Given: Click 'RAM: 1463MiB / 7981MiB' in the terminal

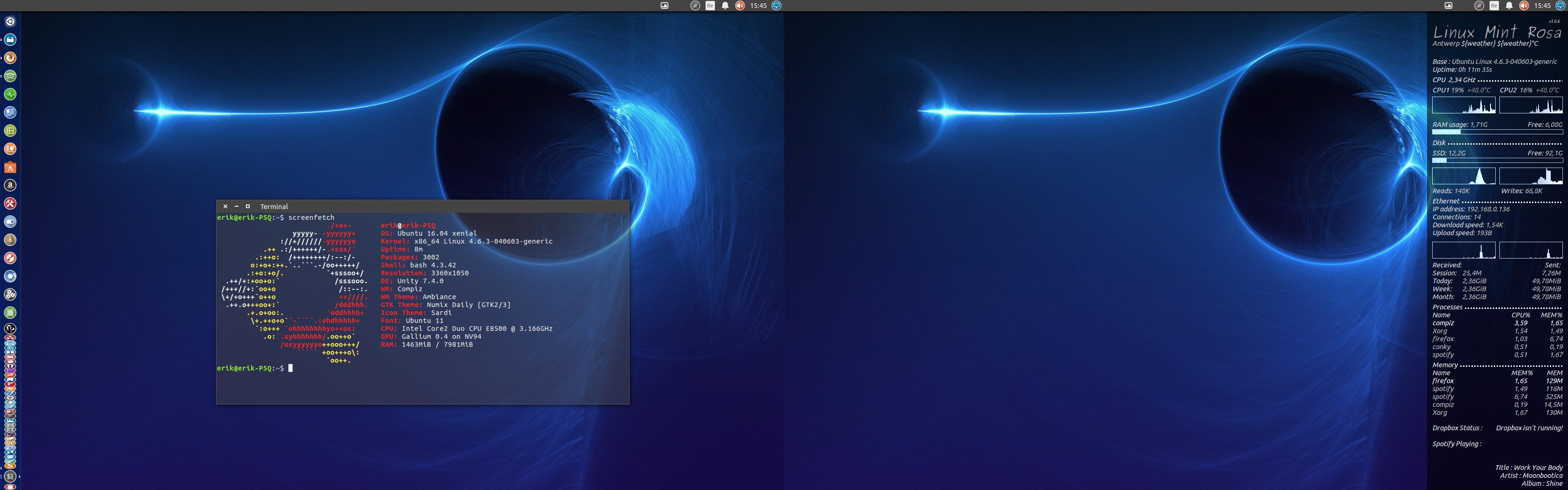Looking at the screenshot, I should coord(427,344).
